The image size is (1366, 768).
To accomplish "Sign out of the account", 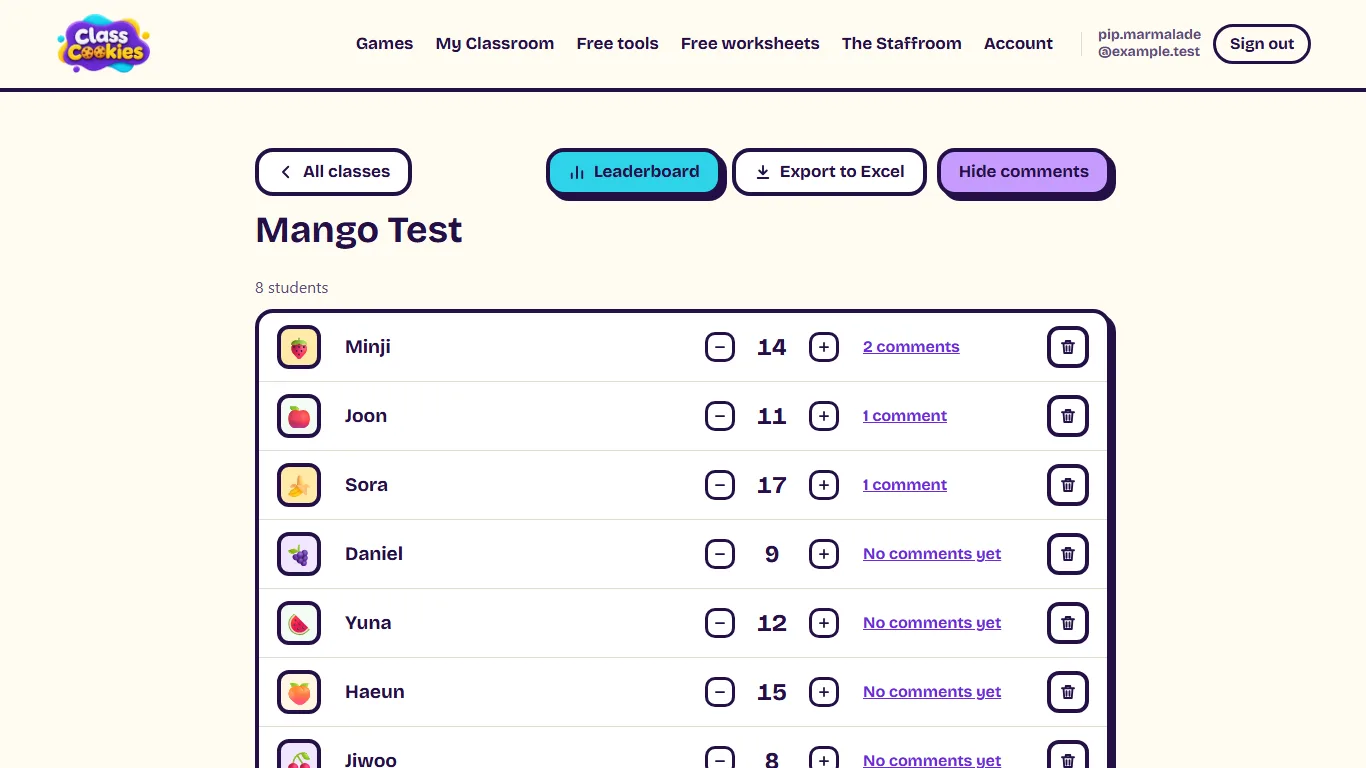I will [1262, 44].
